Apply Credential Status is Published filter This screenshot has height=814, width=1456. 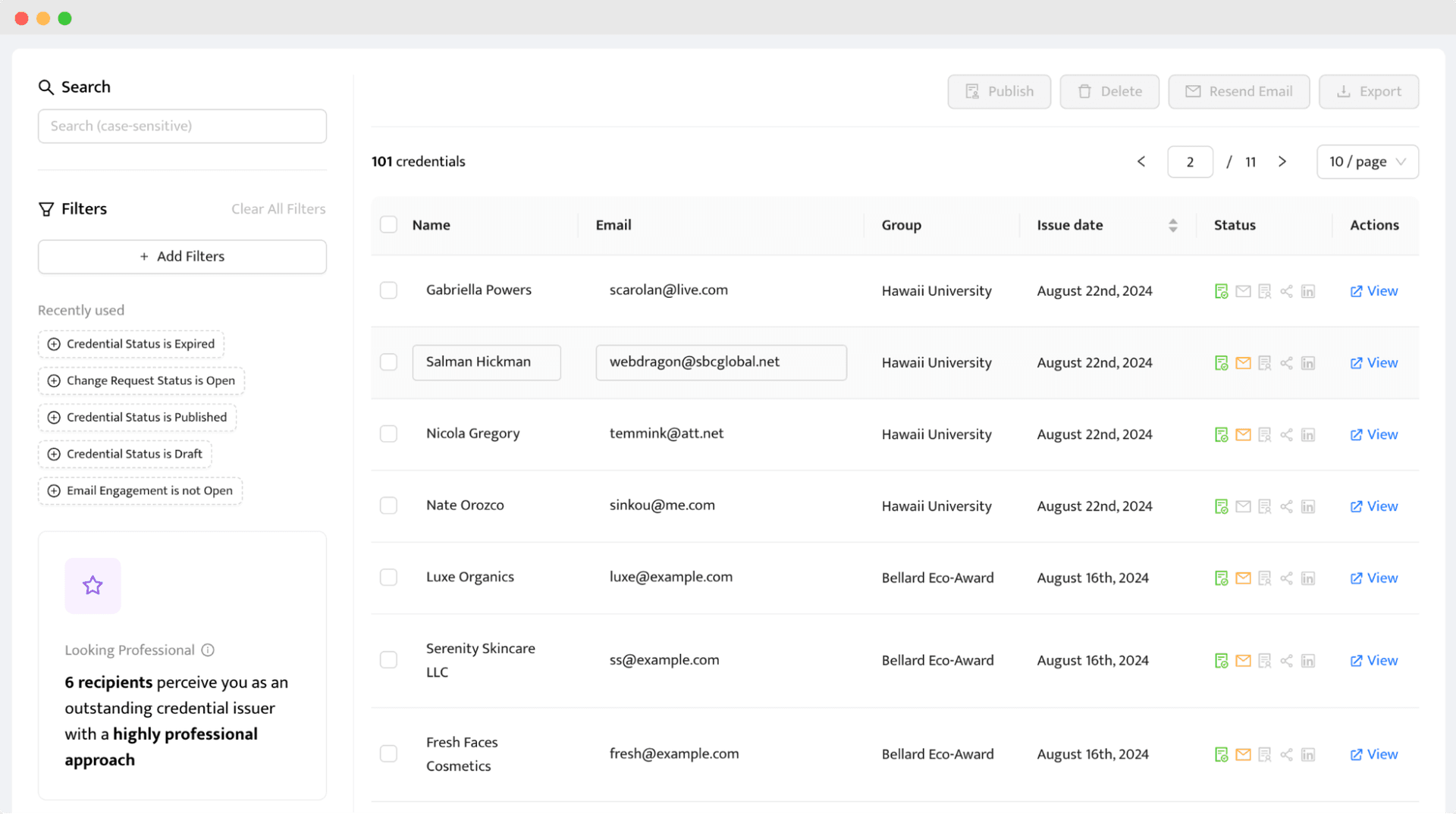pos(137,418)
